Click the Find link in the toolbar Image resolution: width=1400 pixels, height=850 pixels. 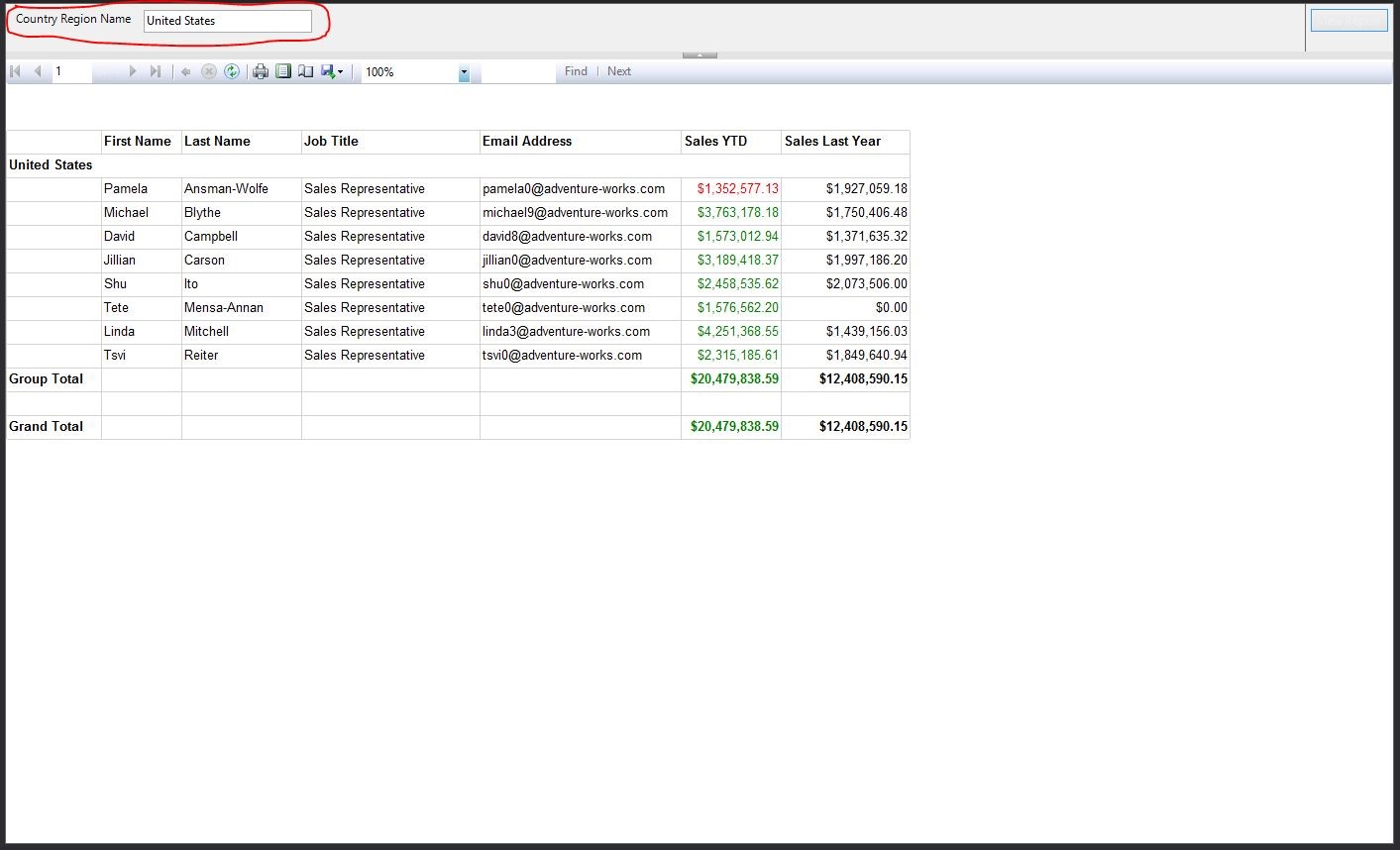click(x=576, y=71)
